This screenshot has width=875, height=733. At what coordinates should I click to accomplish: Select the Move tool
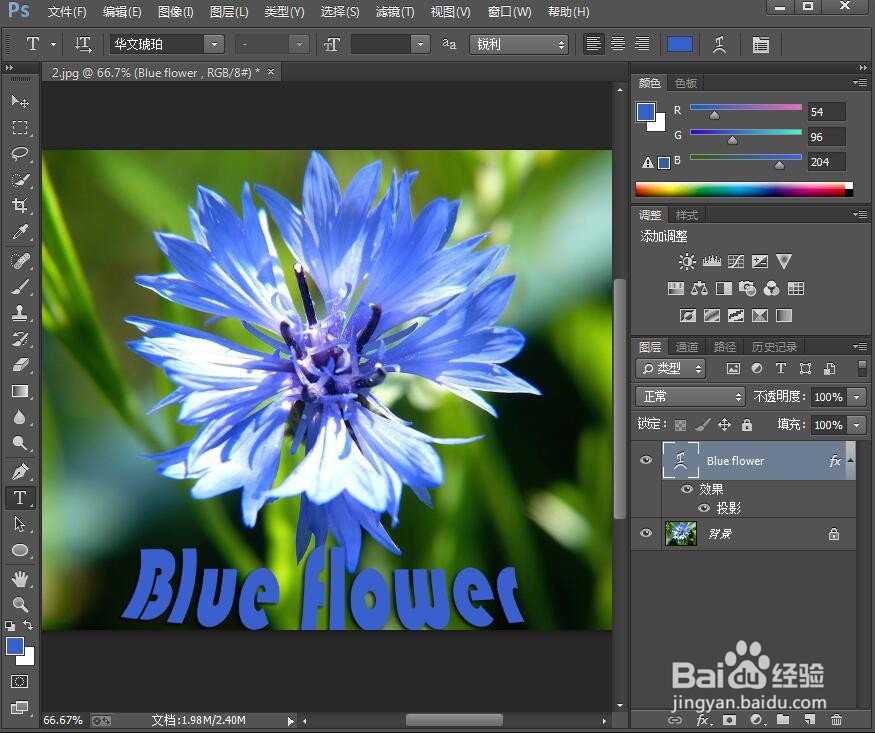click(x=20, y=101)
